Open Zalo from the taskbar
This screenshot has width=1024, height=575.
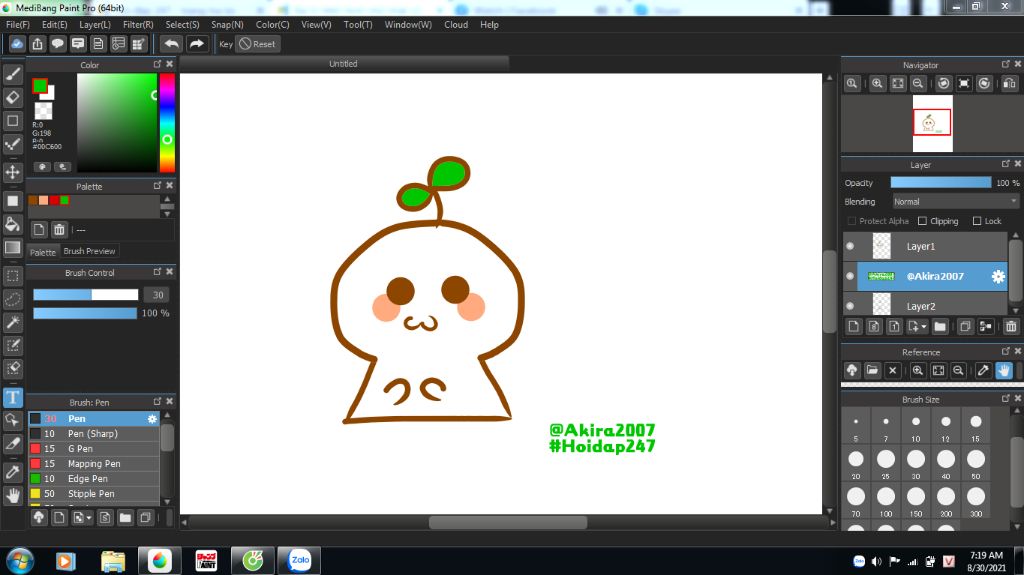coord(300,561)
